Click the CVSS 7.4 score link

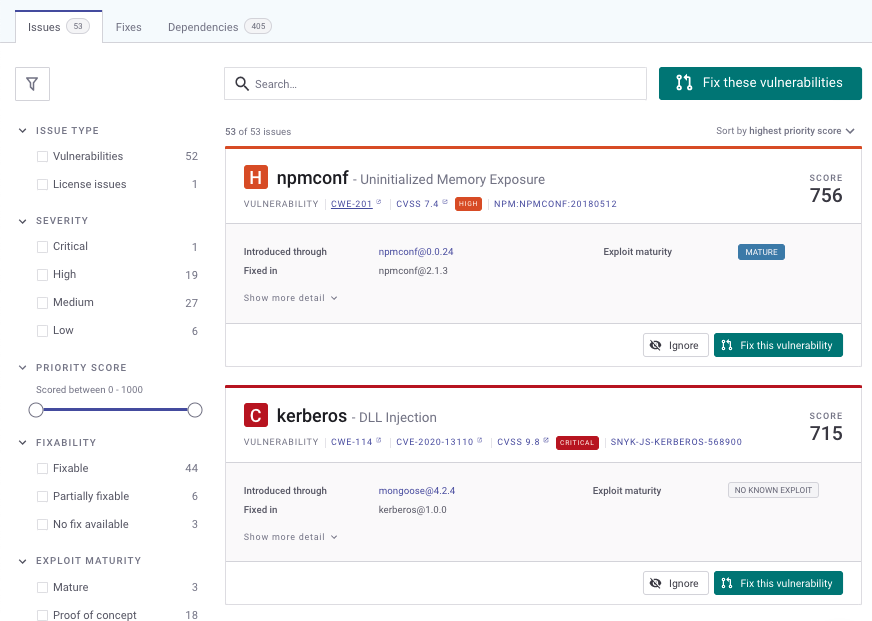(418, 204)
